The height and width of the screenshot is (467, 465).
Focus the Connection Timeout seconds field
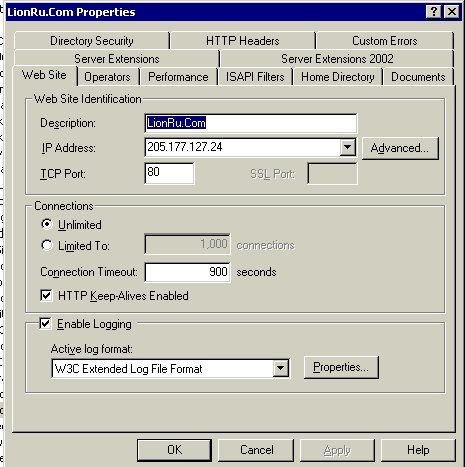(x=187, y=272)
